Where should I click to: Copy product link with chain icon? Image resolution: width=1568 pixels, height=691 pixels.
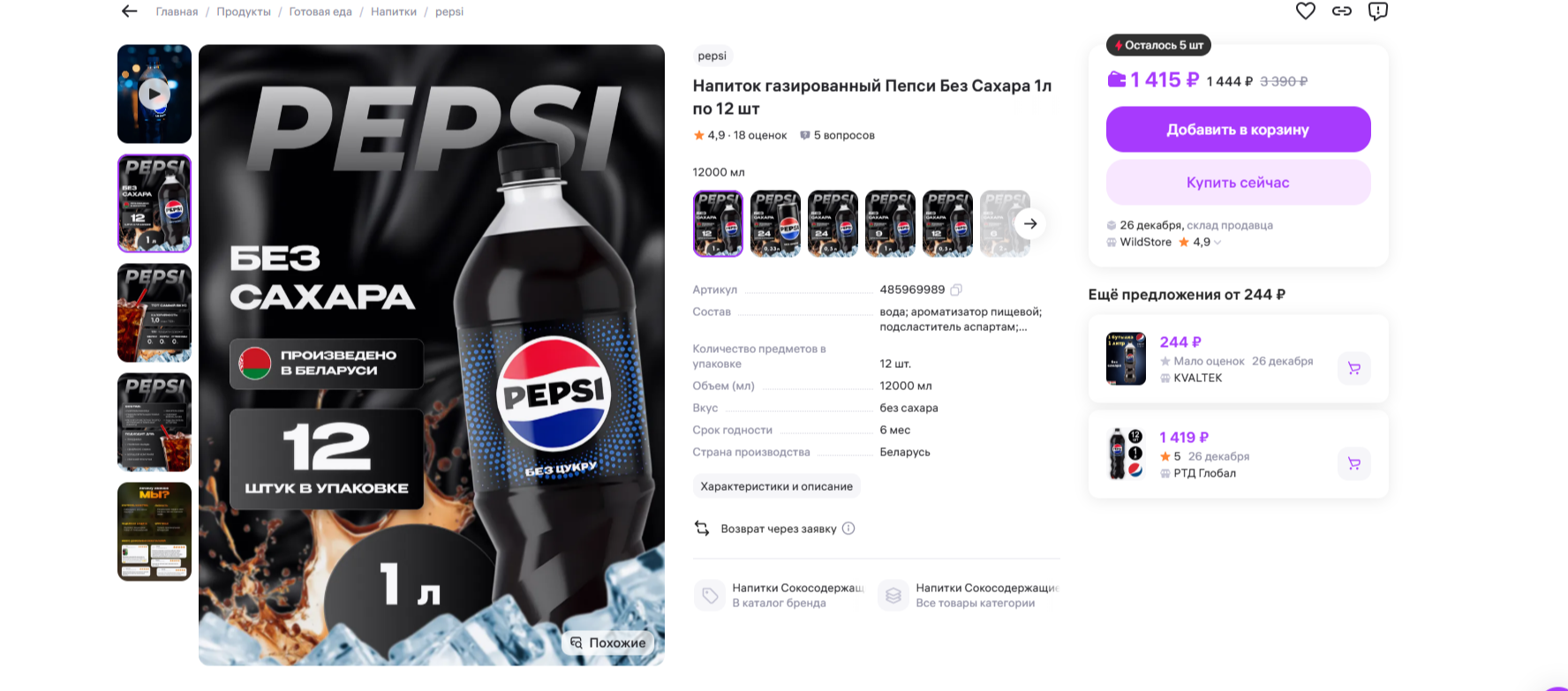[1341, 11]
